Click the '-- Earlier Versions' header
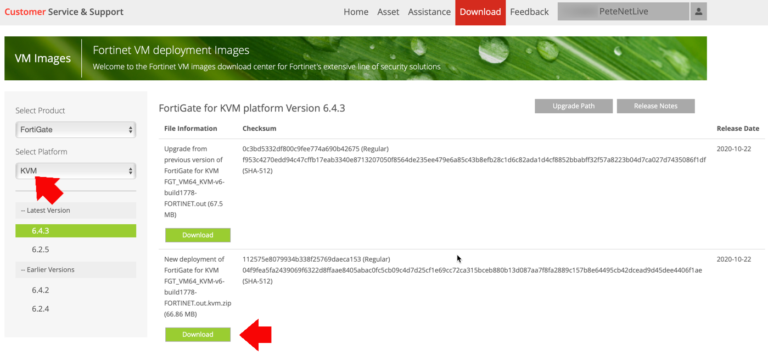This screenshot has height=360, width=768. (x=75, y=269)
